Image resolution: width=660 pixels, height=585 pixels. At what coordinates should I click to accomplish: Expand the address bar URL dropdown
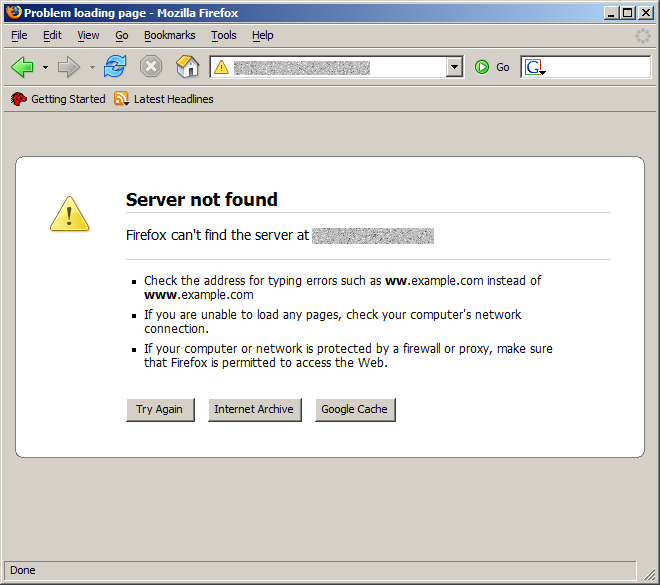pyautogui.click(x=454, y=67)
